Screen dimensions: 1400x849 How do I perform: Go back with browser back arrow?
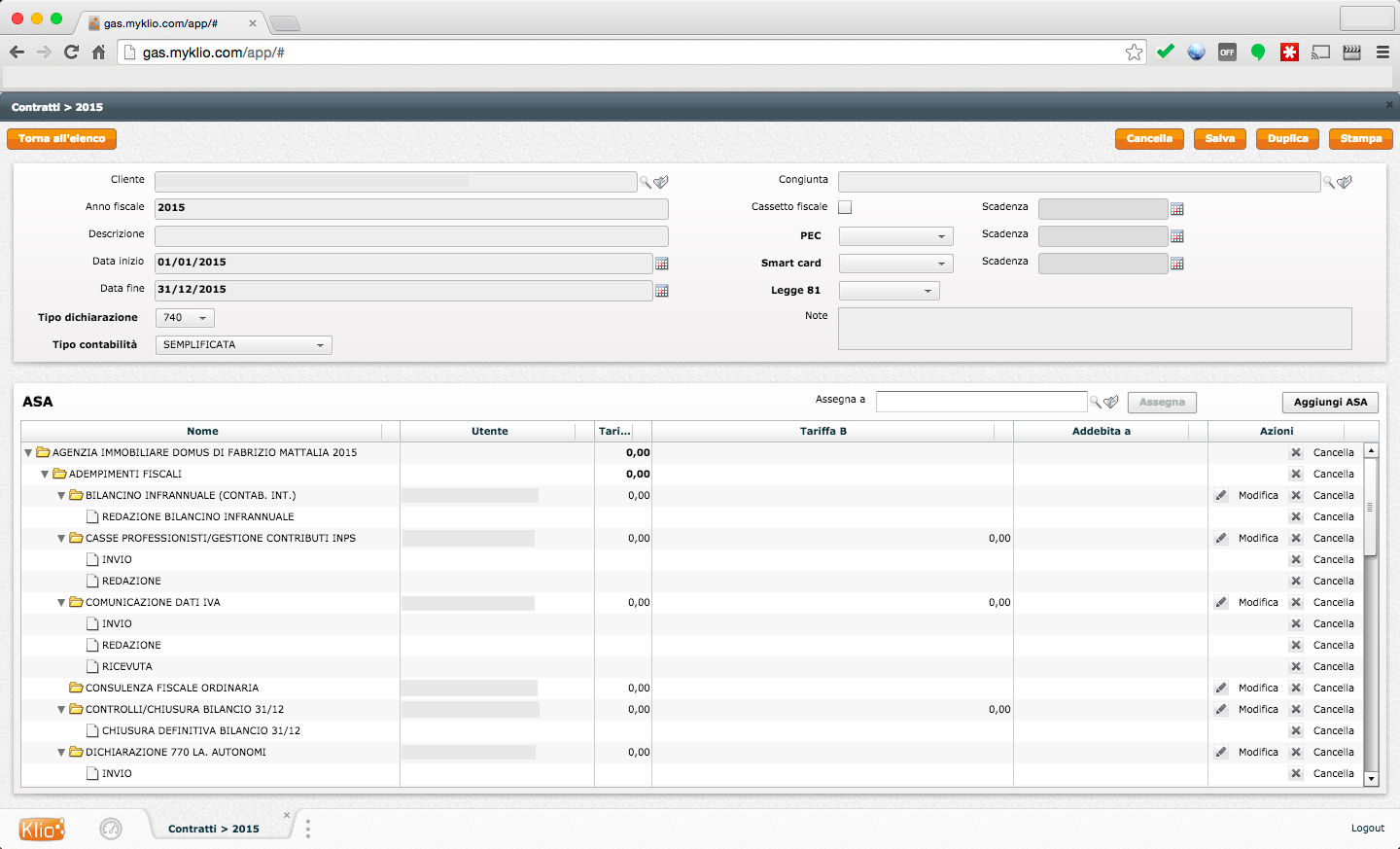pos(17,53)
